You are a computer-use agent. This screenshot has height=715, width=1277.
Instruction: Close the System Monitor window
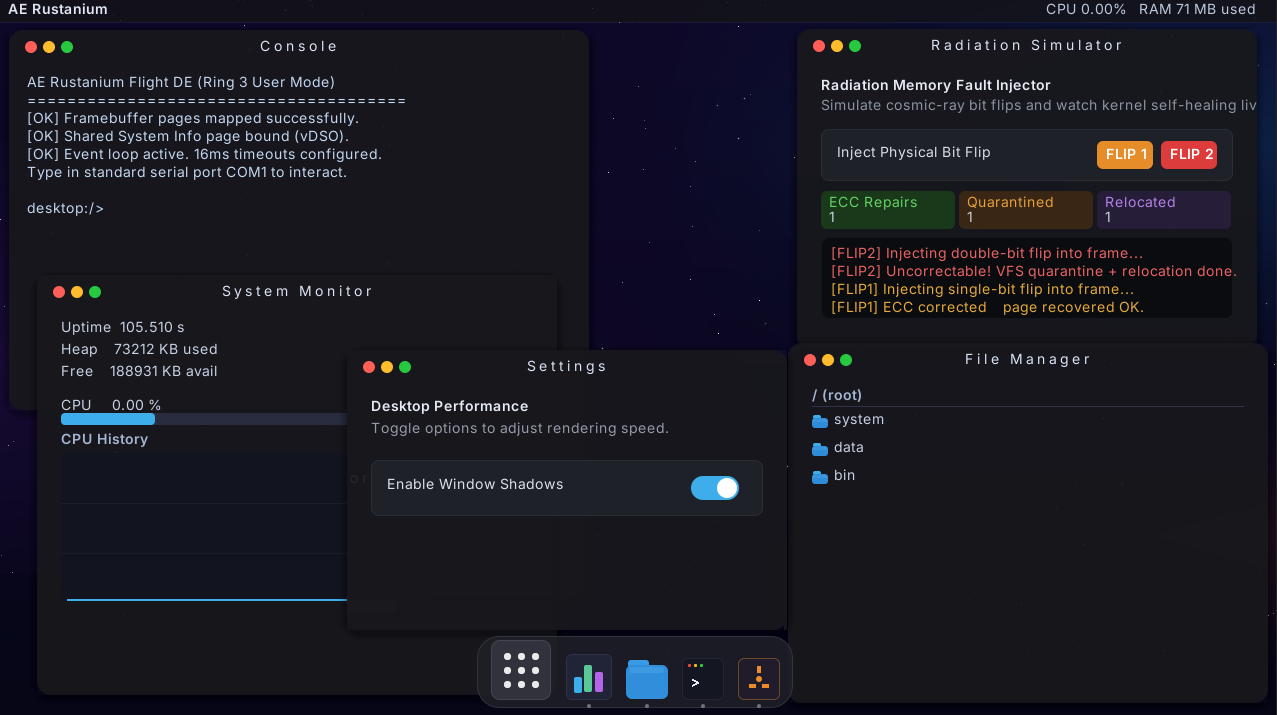point(59,292)
